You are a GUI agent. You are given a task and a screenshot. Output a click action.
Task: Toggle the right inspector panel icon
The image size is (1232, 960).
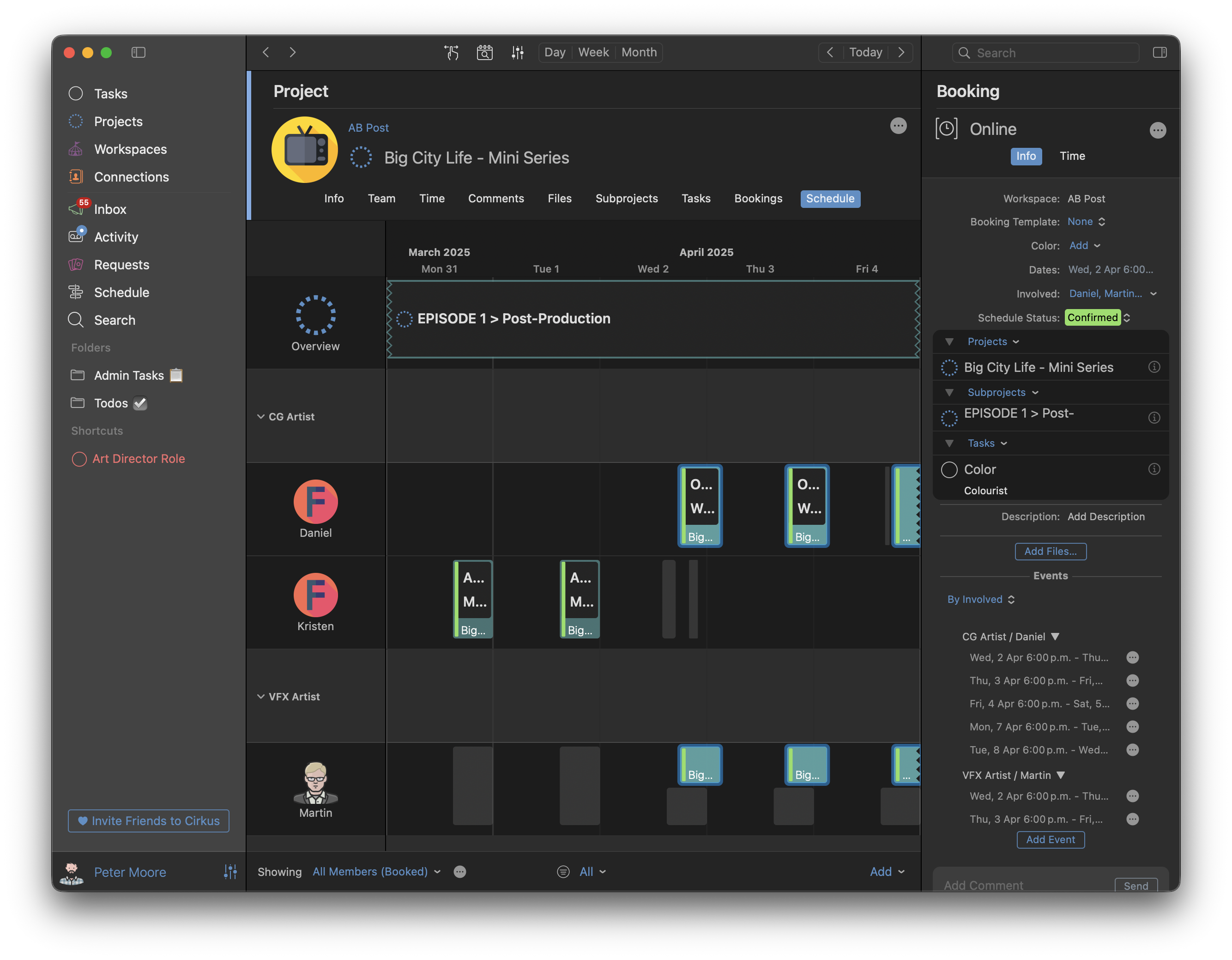coord(1160,53)
